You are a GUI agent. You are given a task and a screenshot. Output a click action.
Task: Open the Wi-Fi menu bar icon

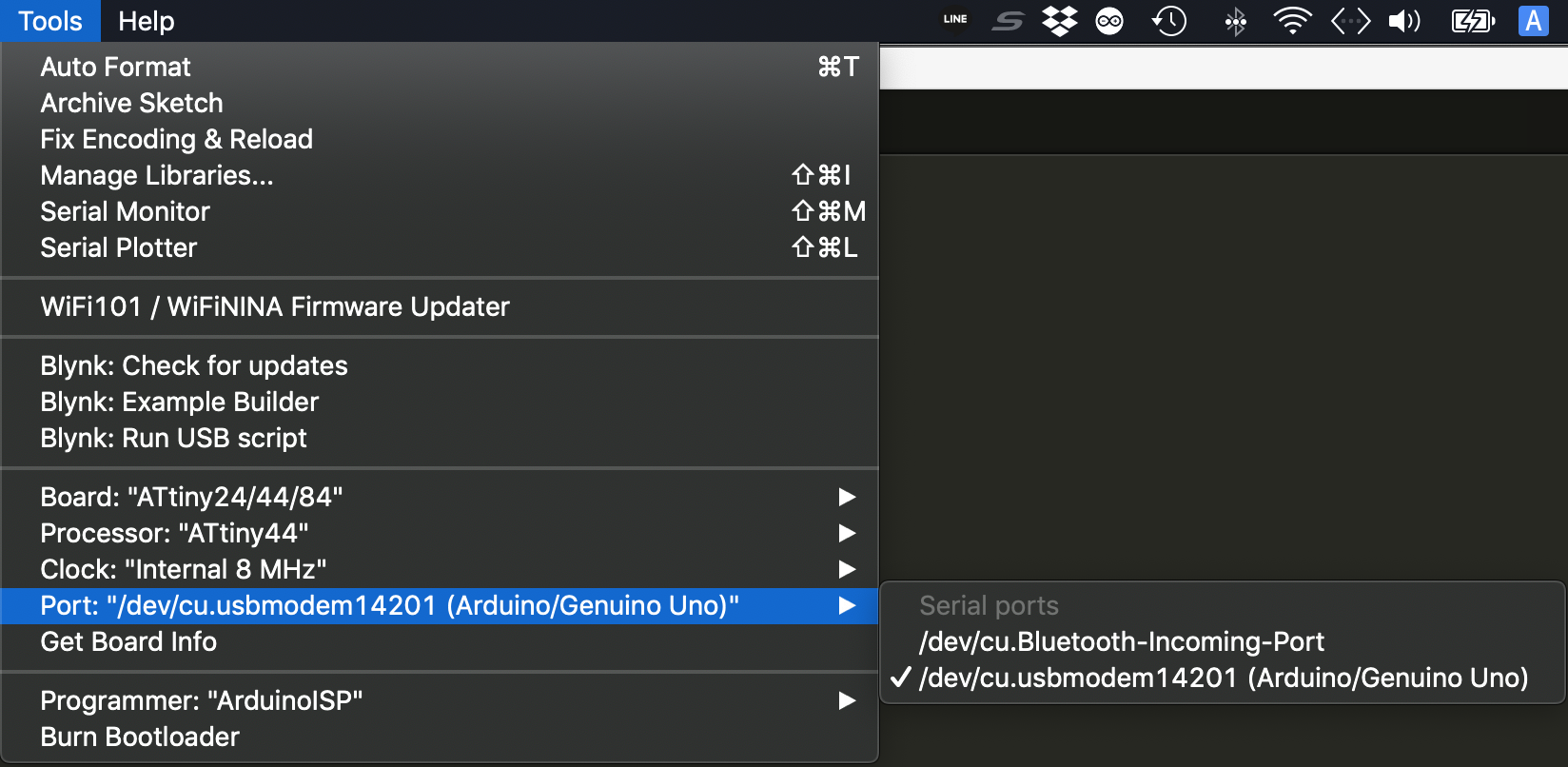(1292, 20)
